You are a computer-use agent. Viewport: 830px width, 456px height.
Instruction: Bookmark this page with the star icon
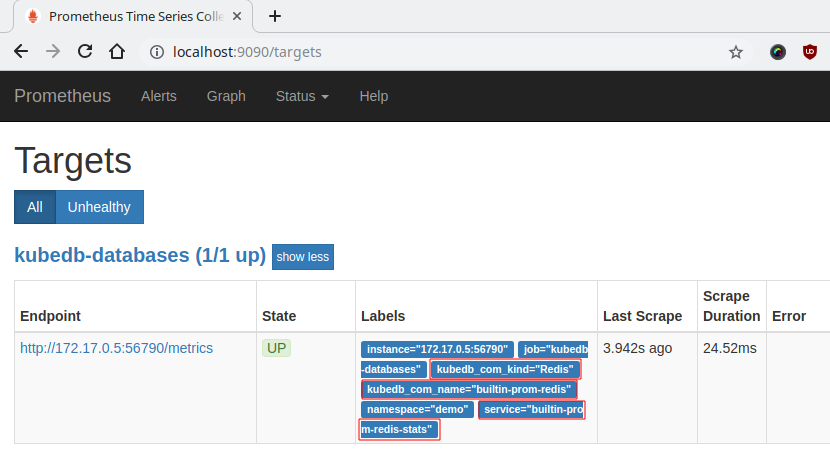[x=736, y=52]
